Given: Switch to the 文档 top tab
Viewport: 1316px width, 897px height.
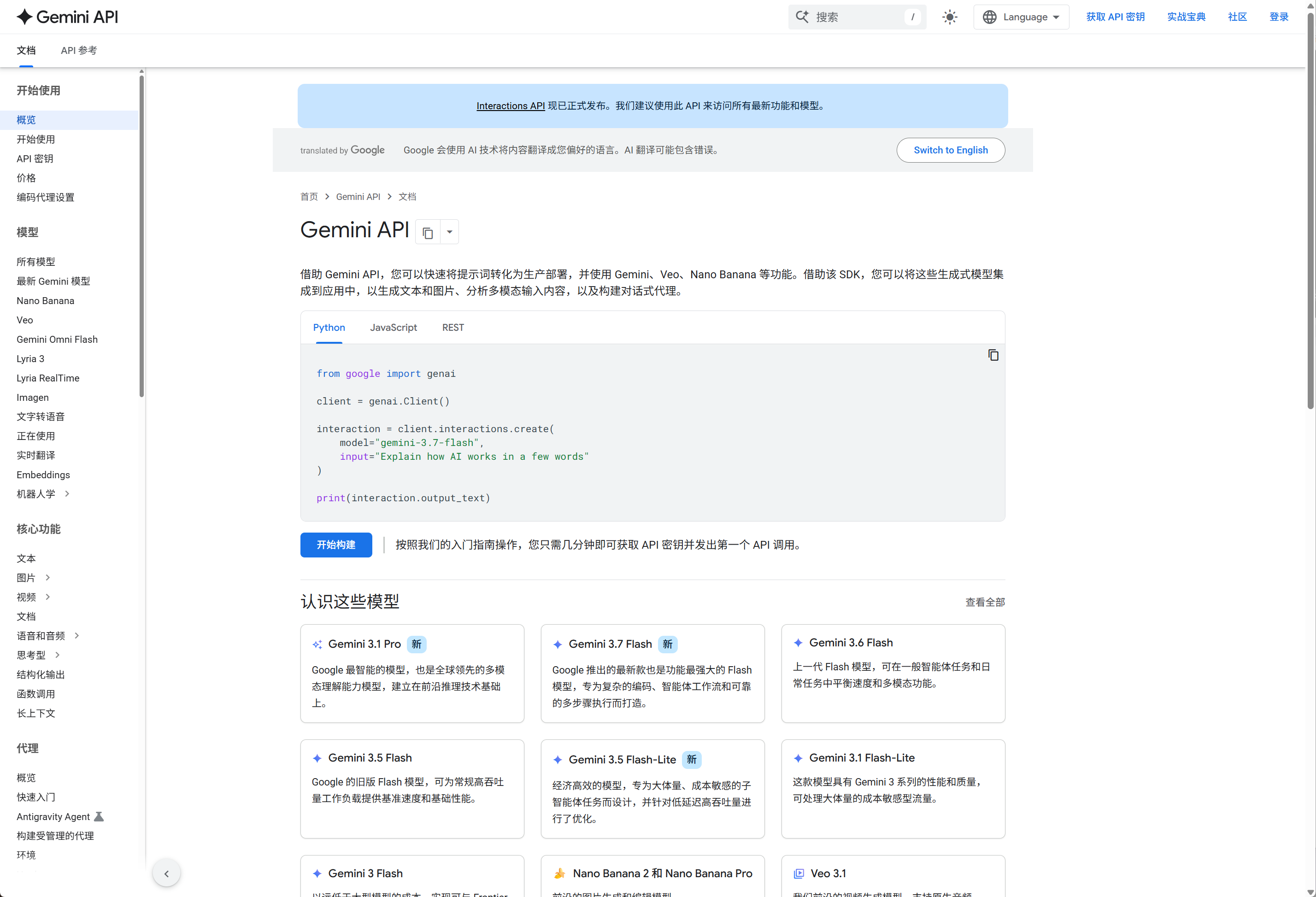Looking at the screenshot, I should (26, 50).
